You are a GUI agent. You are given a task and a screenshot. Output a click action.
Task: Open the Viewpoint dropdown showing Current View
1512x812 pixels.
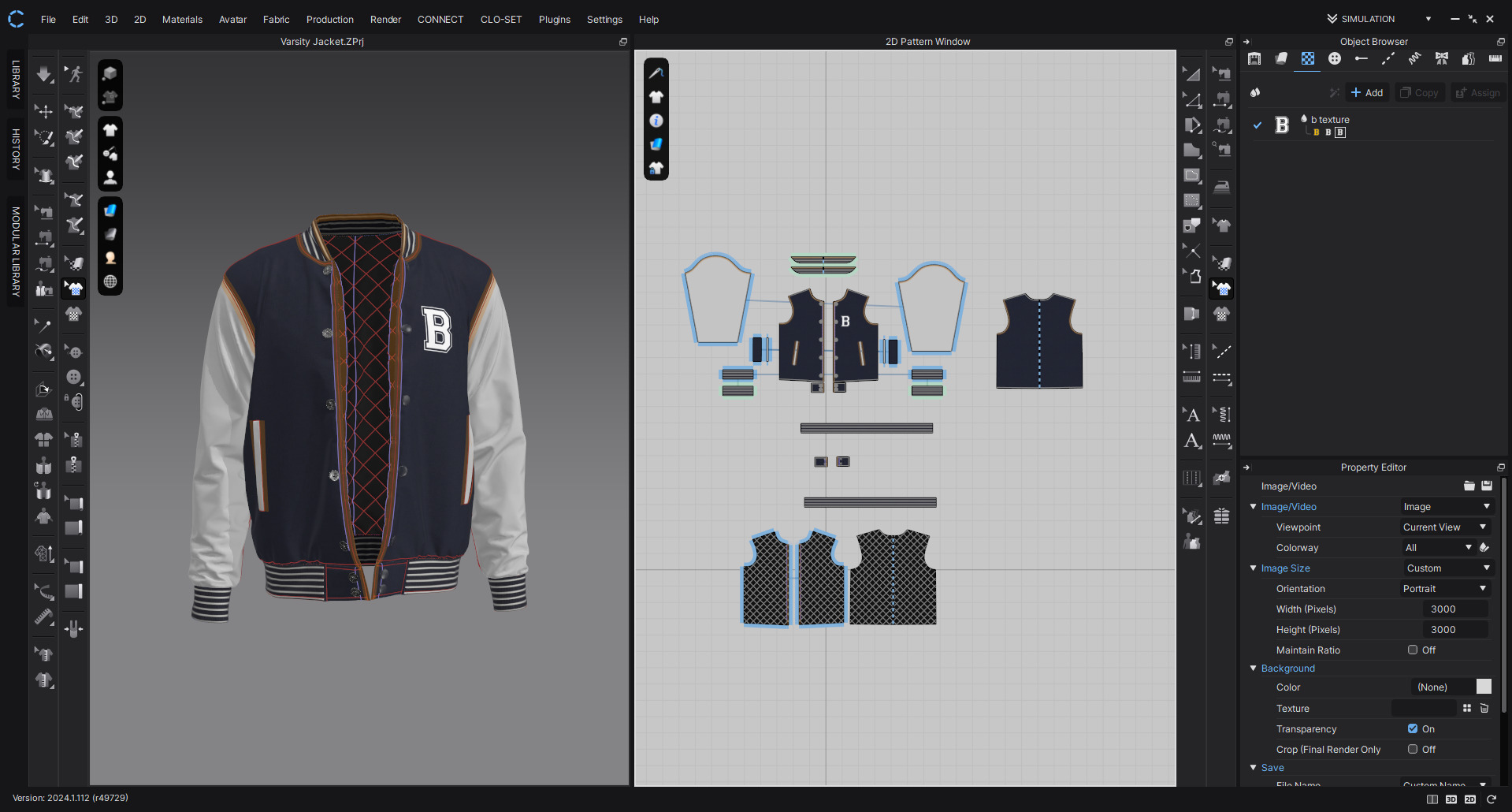(1445, 527)
